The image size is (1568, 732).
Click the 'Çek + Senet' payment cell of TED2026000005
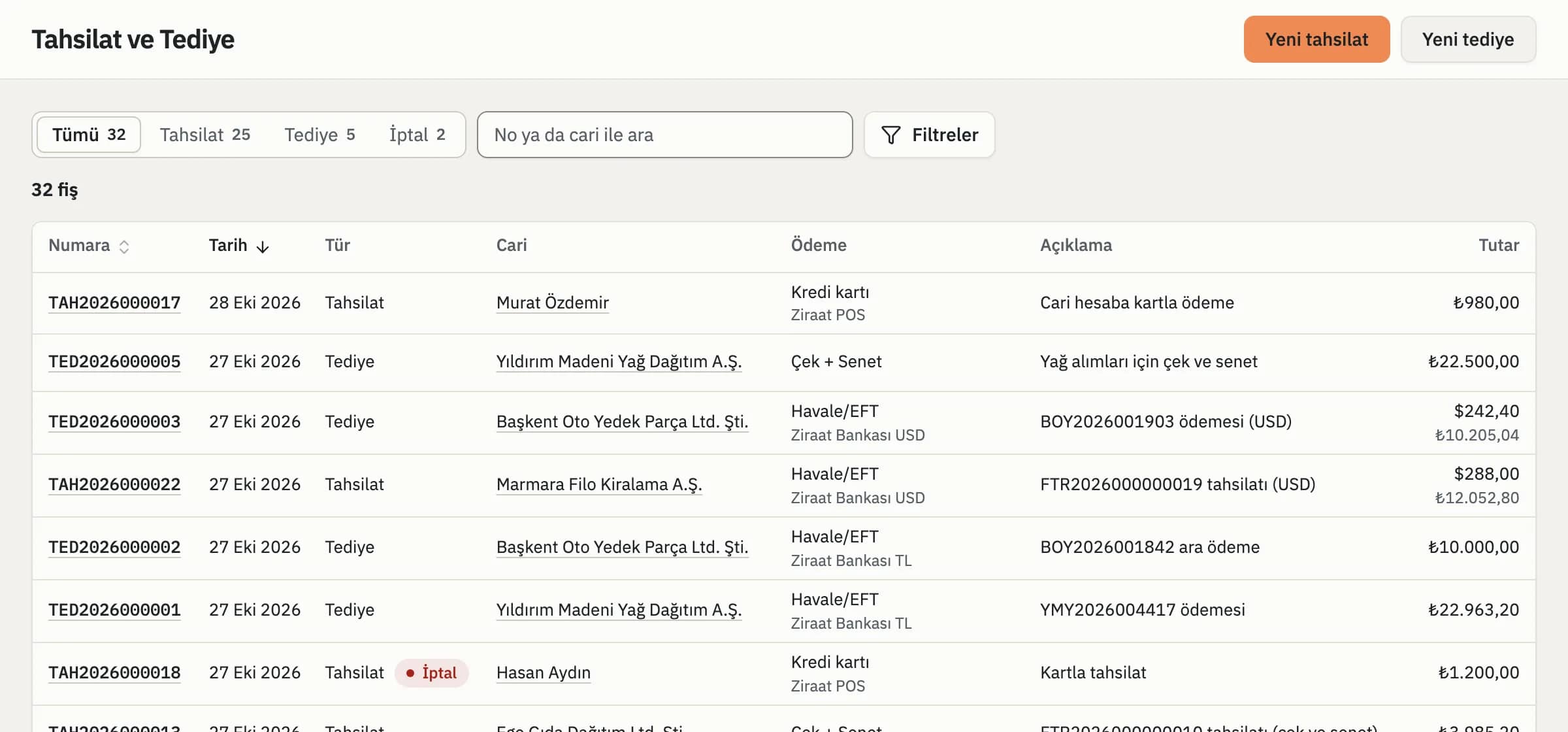pyautogui.click(x=836, y=361)
